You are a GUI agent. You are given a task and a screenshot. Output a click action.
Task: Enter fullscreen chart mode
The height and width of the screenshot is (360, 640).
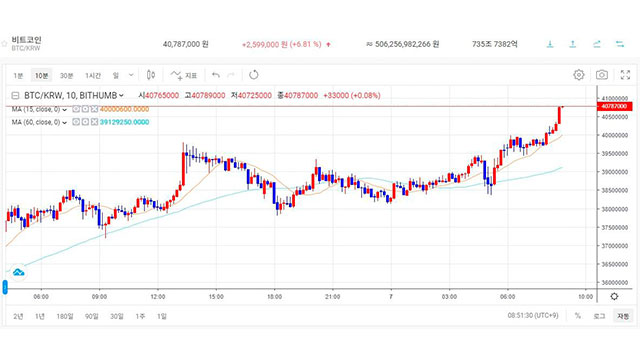[x=625, y=75]
